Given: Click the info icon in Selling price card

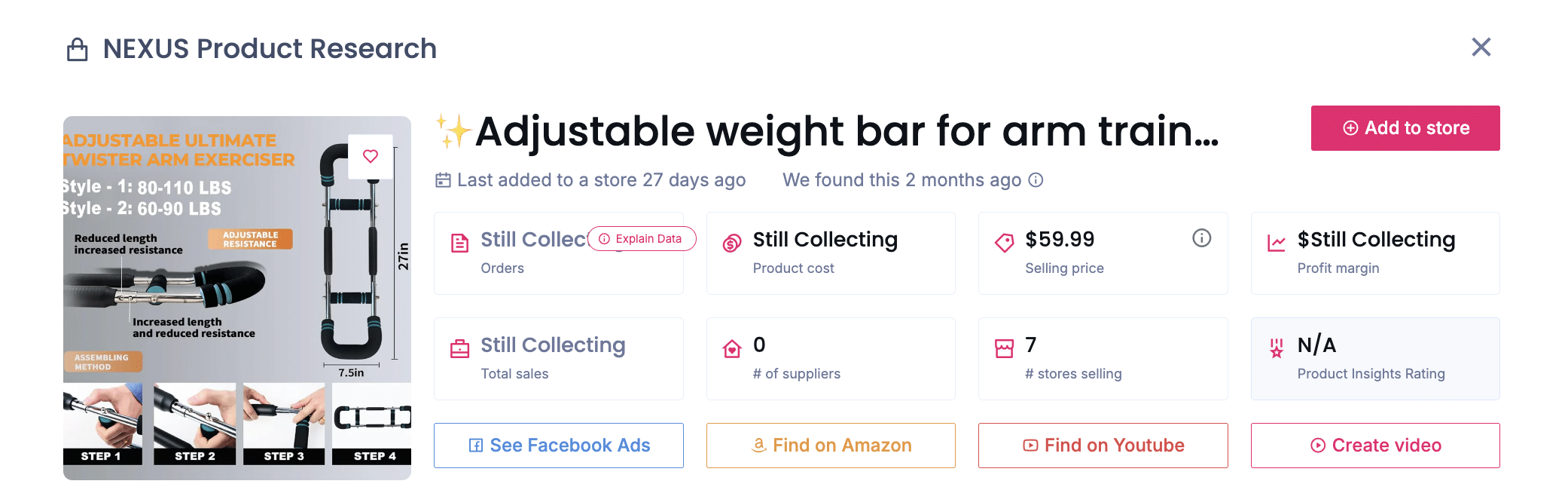Looking at the screenshot, I should point(1201,238).
